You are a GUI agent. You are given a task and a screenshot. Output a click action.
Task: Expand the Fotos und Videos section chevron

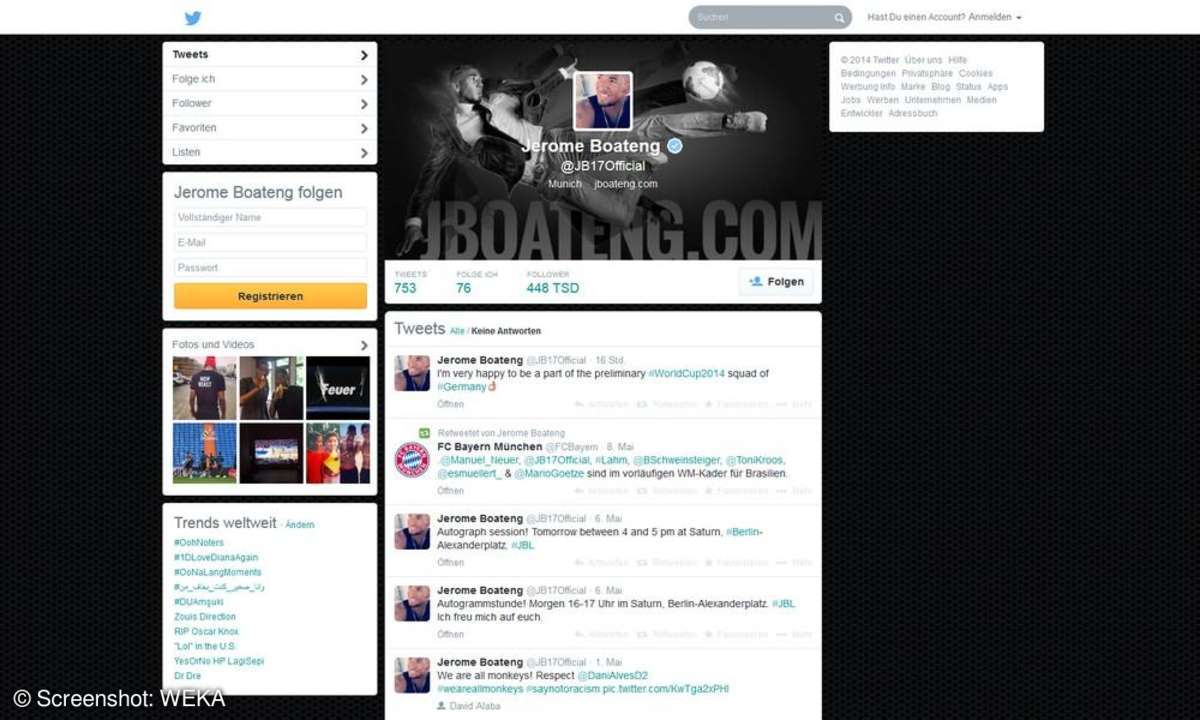[364, 344]
